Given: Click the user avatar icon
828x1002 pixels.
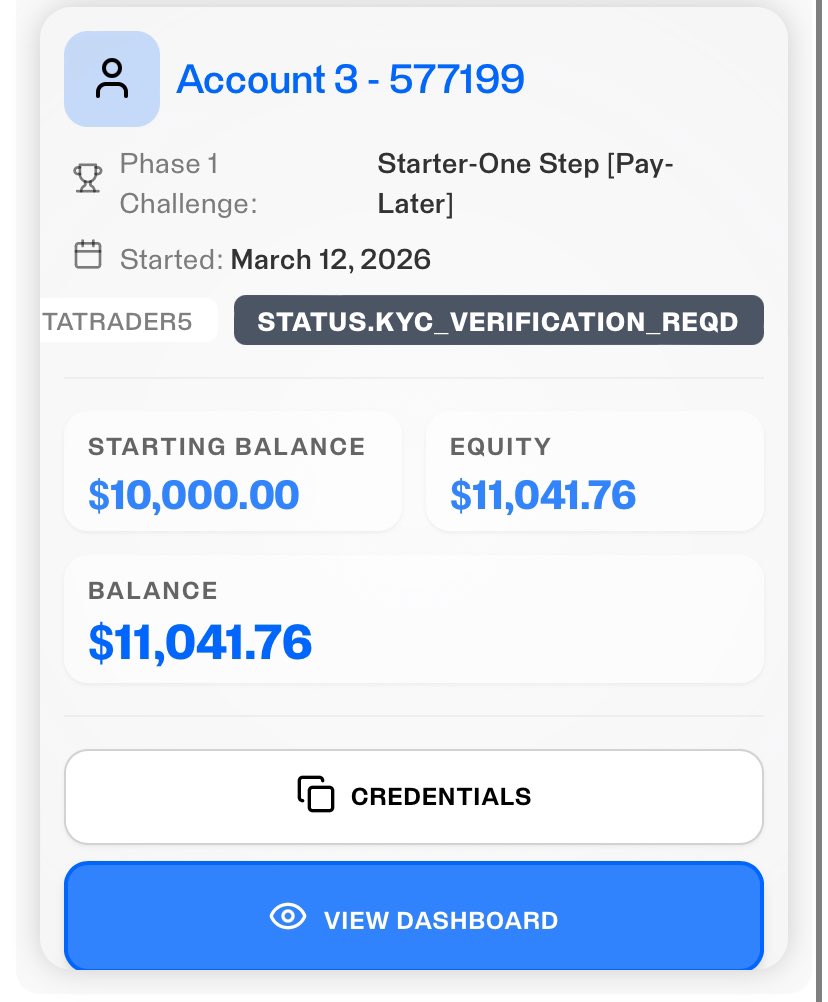Looking at the screenshot, I should (112, 79).
